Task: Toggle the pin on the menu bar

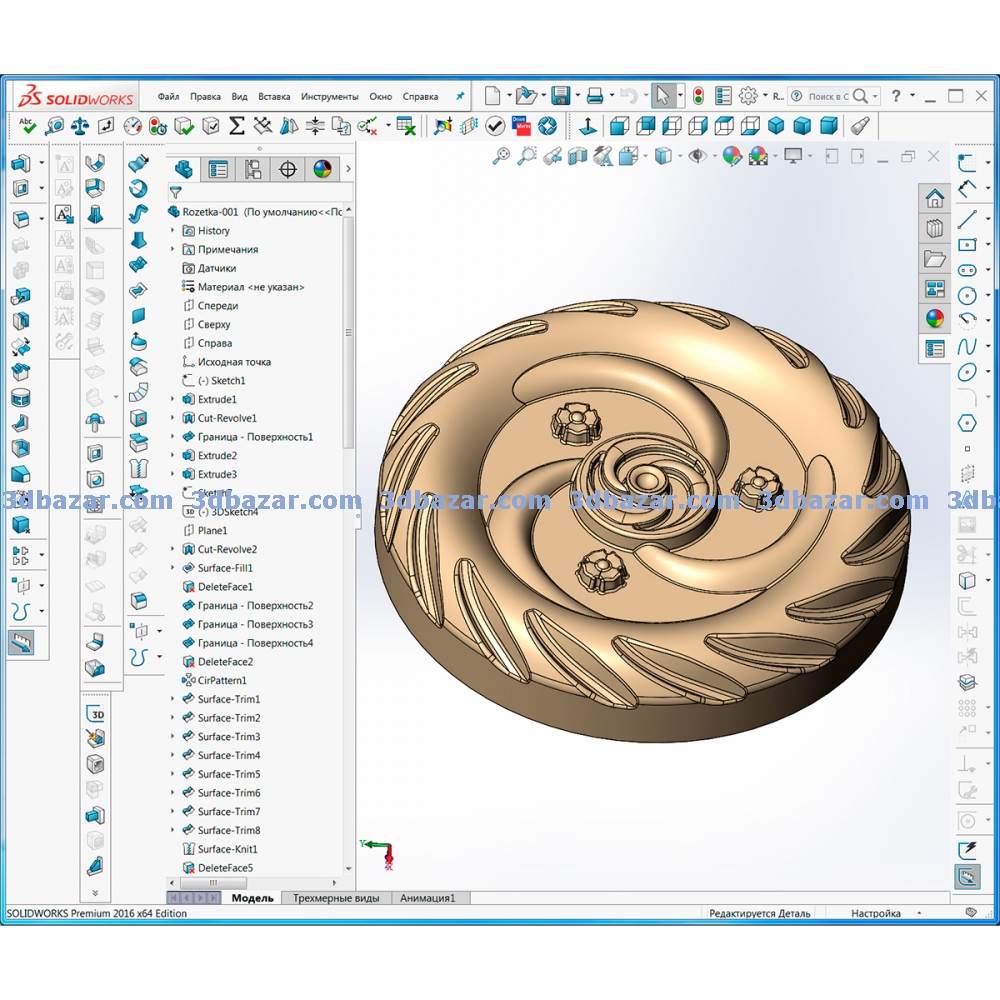Action: tap(460, 97)
